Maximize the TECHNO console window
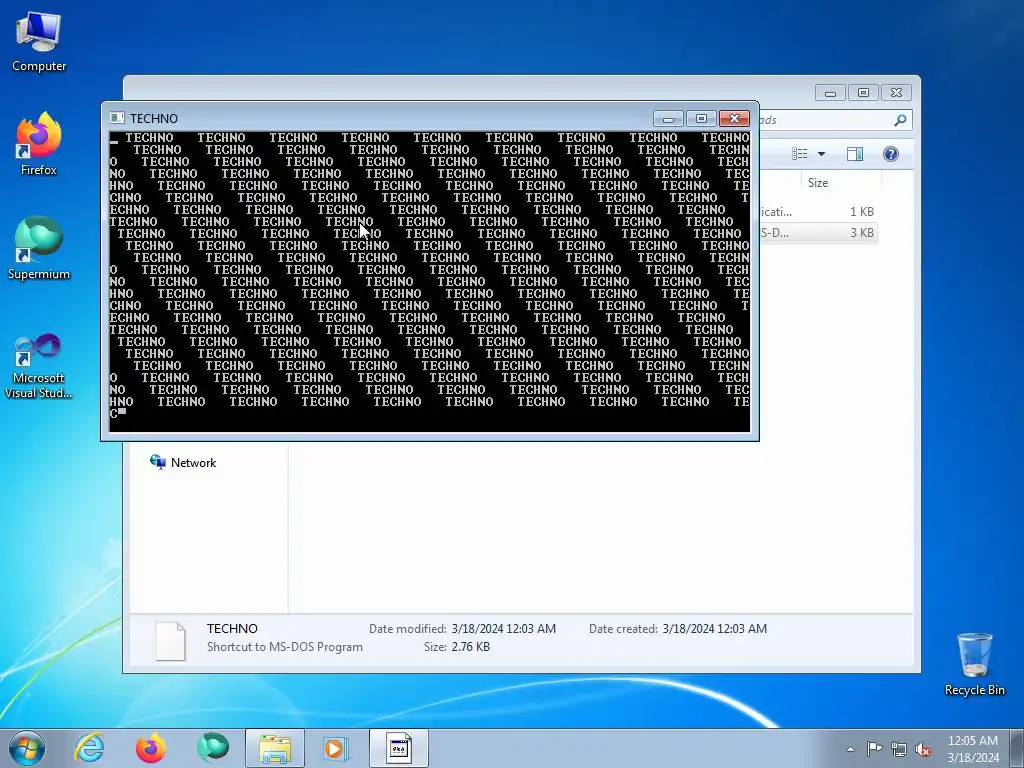Viewport: 1024px width, 768px height. pyautogui.click(x=701, y=118)
